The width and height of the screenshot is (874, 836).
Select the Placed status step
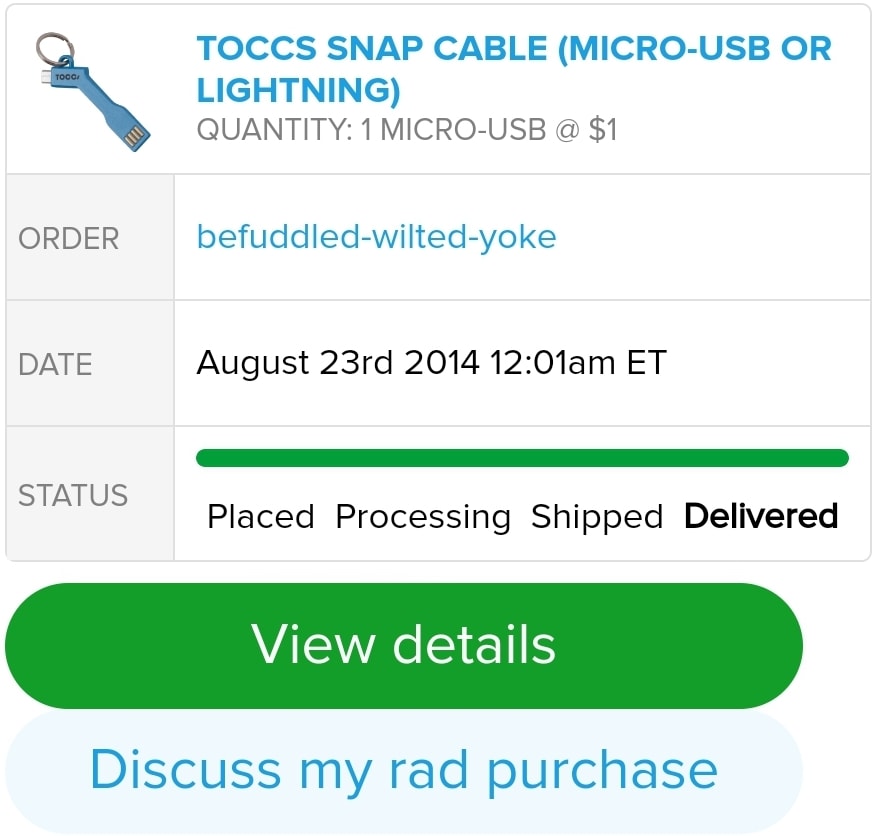[260, 517]
